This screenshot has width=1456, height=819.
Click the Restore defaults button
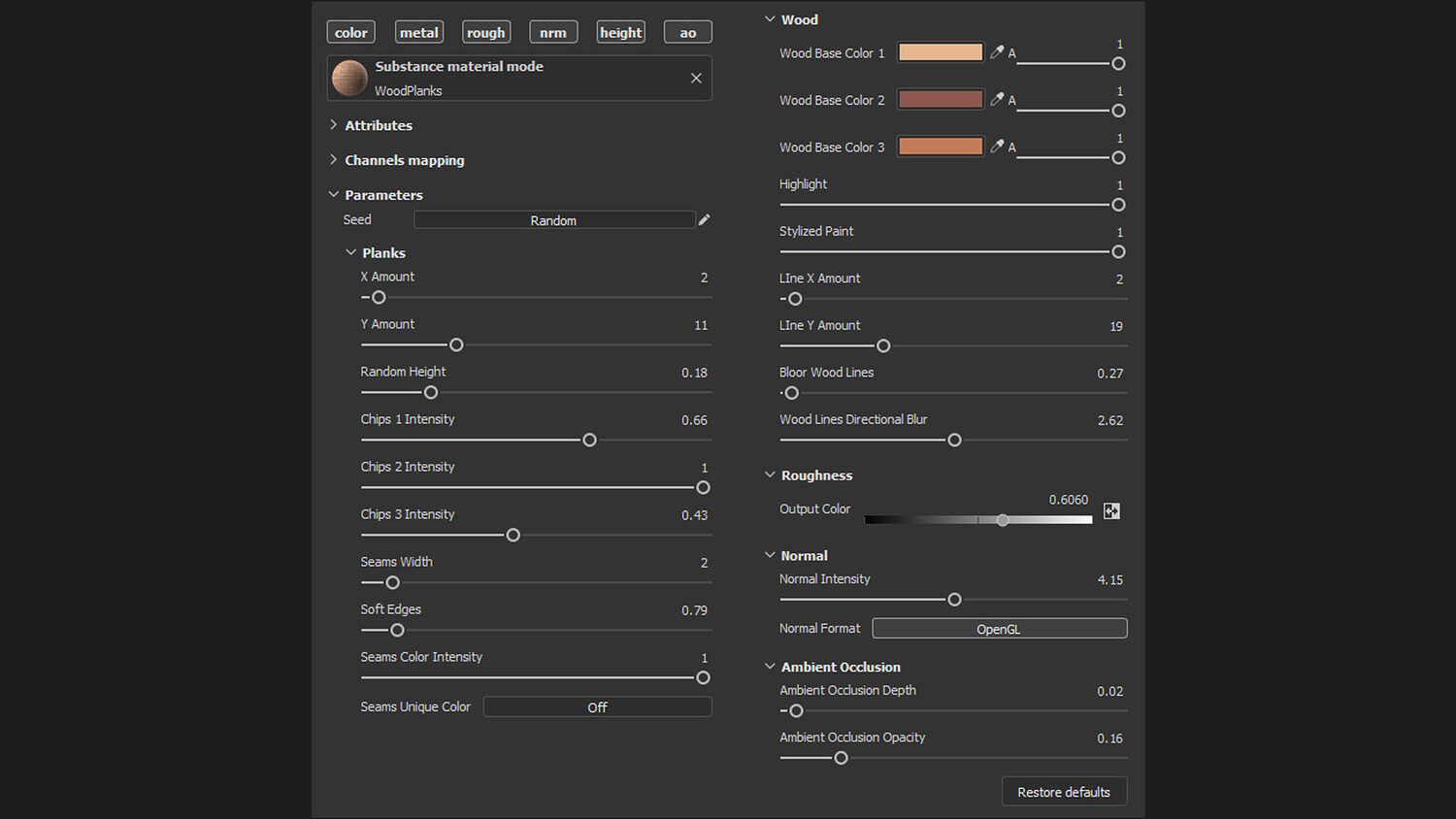pyautogui.click(x=1063, y=792)
